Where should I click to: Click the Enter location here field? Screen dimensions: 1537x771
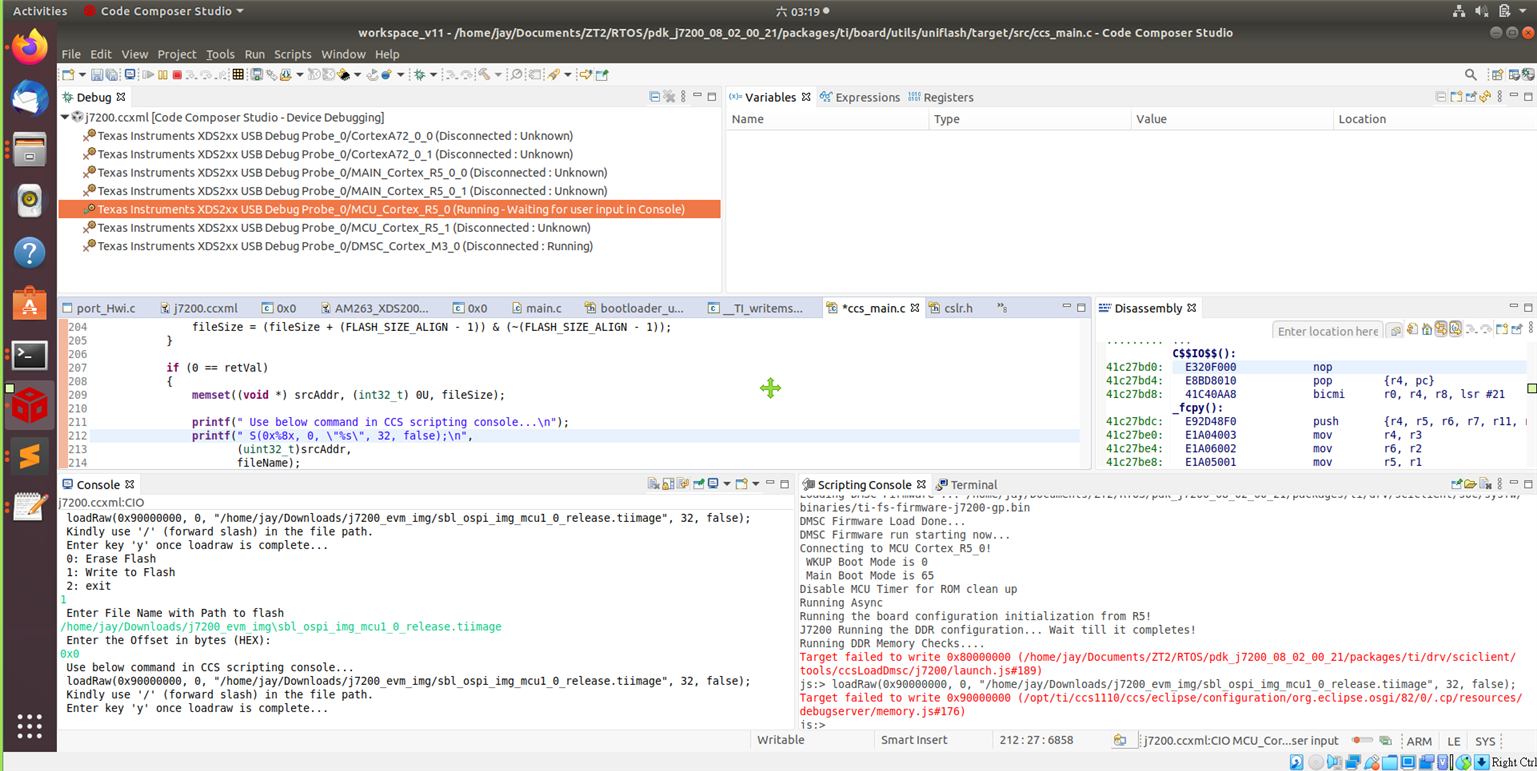click(x=1327, y=331)
